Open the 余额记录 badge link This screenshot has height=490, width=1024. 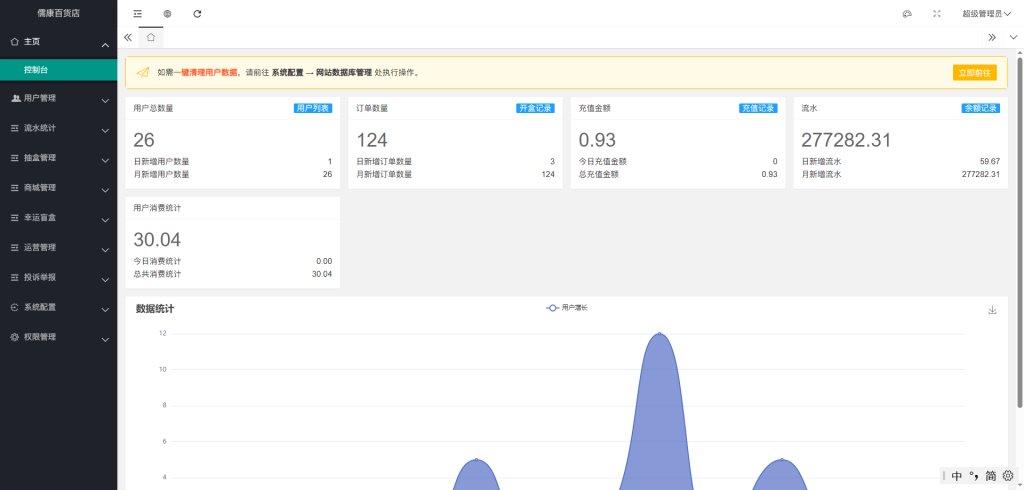coord(981,108)
